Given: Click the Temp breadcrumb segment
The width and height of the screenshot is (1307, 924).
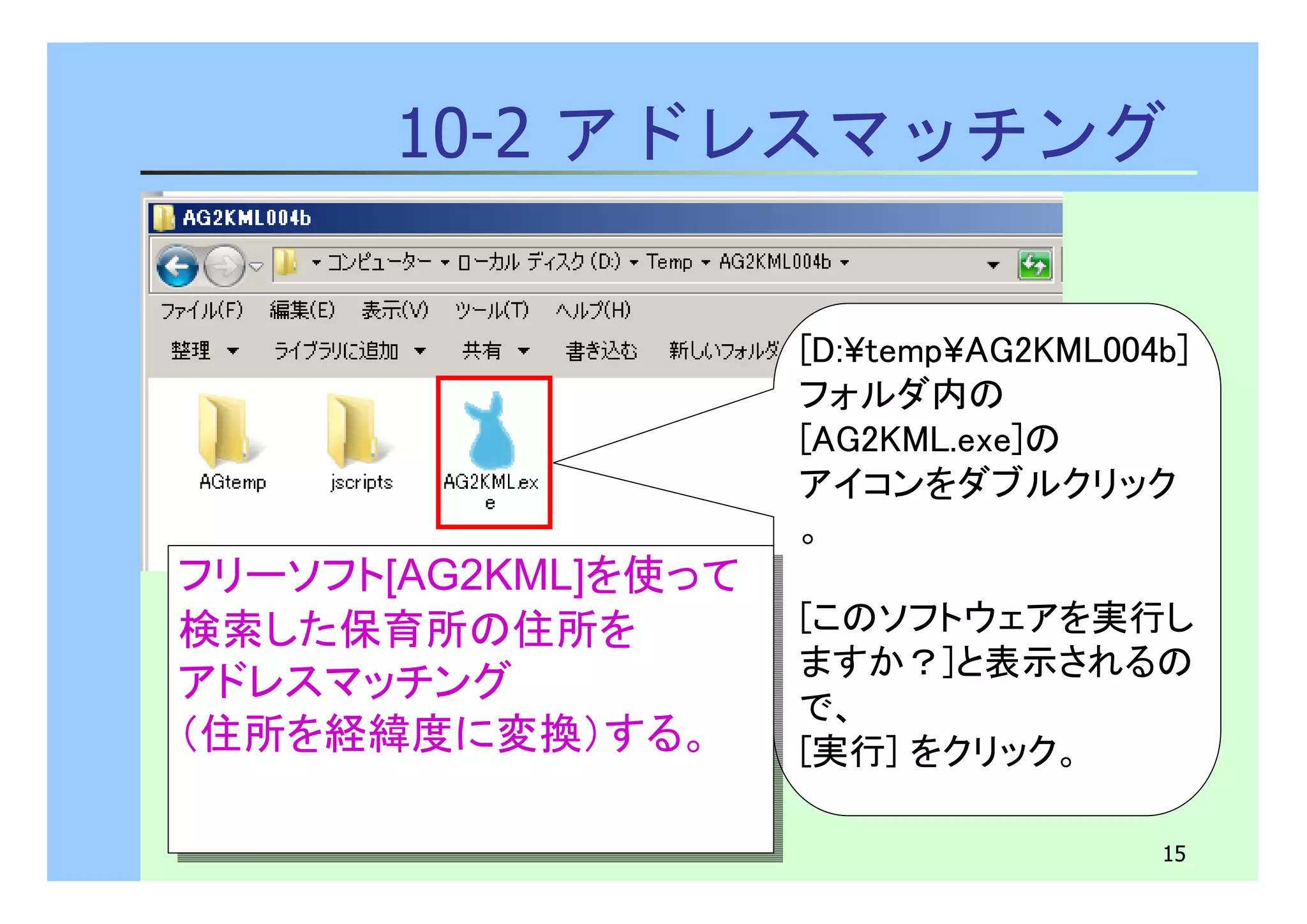Looking at the screenshot, I should click(669, 262).
